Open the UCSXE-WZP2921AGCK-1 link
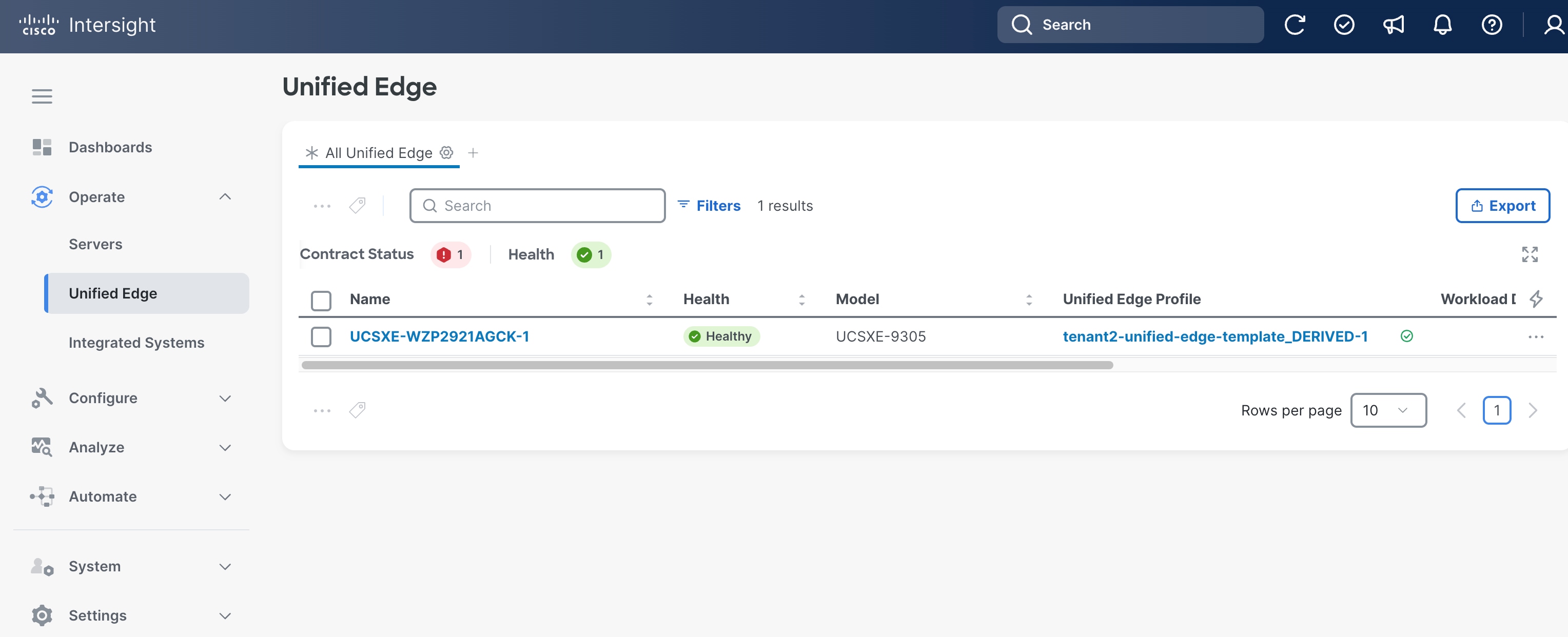Screen dimensions: 1568x637 (x=440, y=336)
